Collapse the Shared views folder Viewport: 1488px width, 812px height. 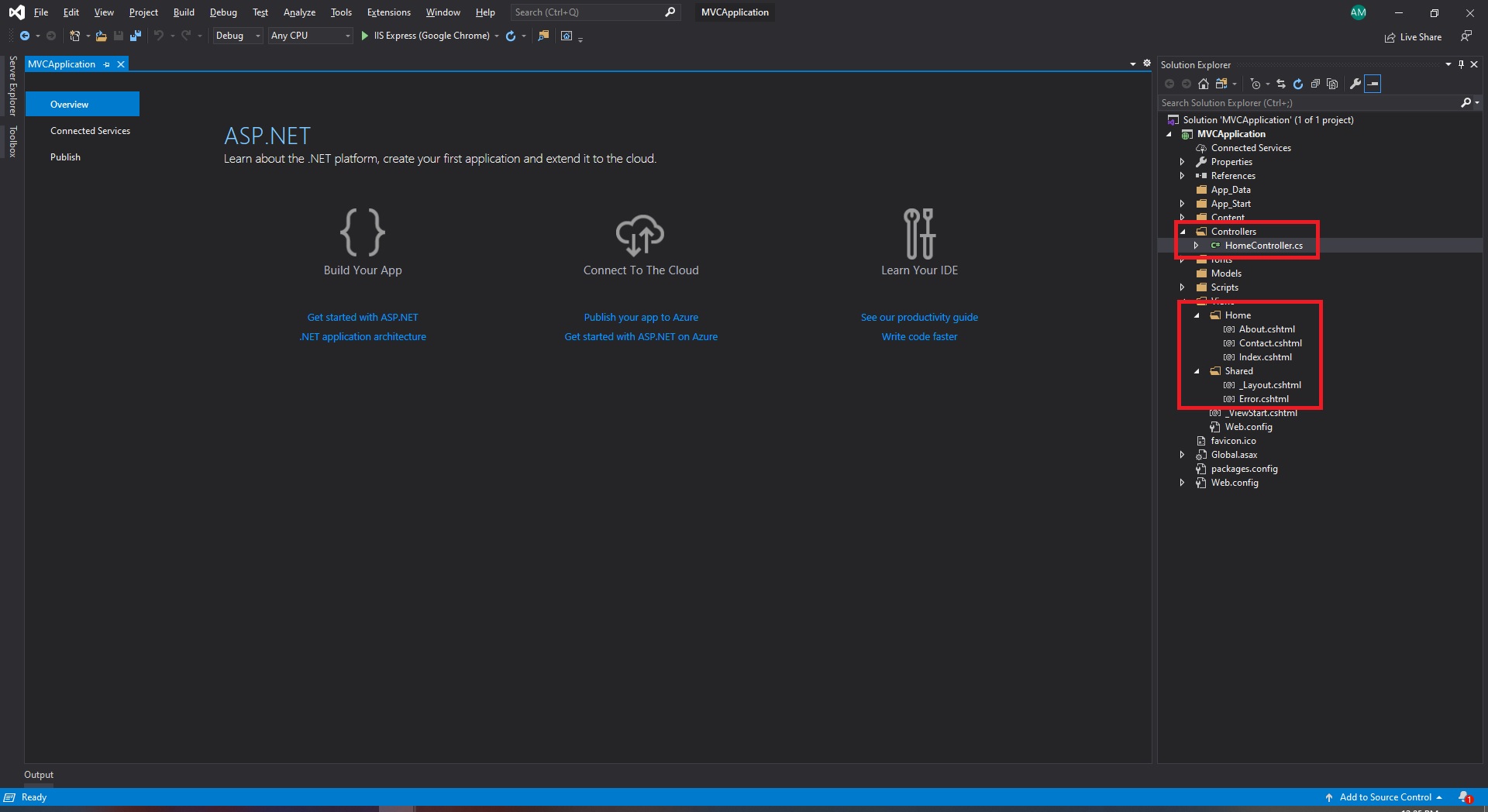coord(1197,371)
